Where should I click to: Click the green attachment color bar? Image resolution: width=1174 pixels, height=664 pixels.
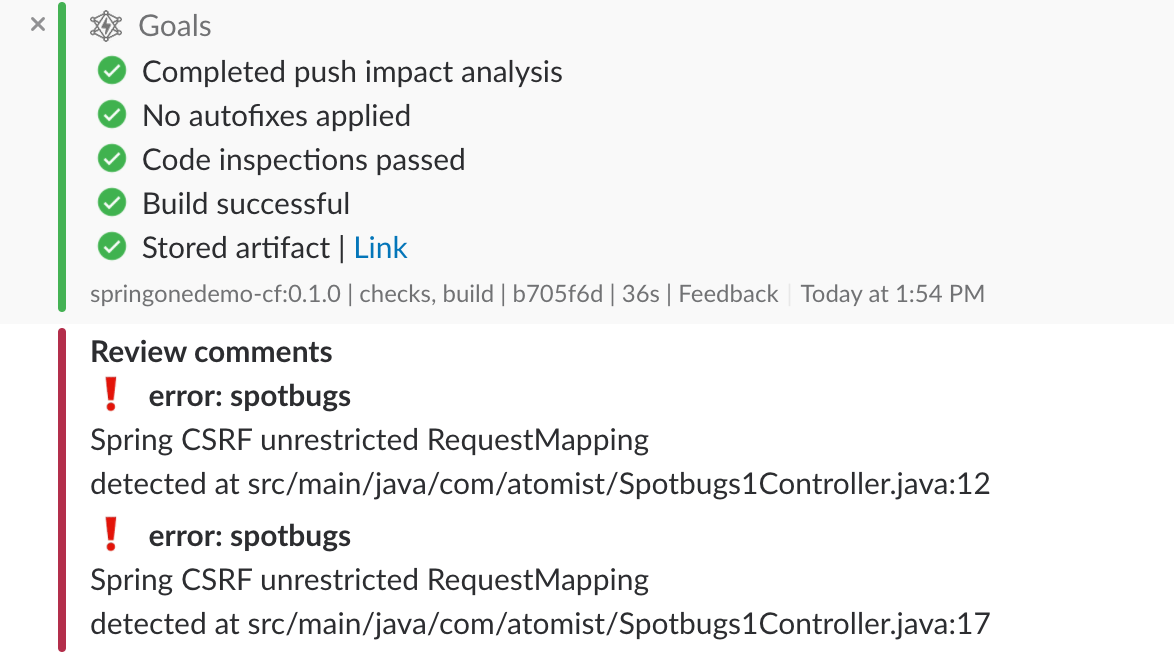coord(62,157)
